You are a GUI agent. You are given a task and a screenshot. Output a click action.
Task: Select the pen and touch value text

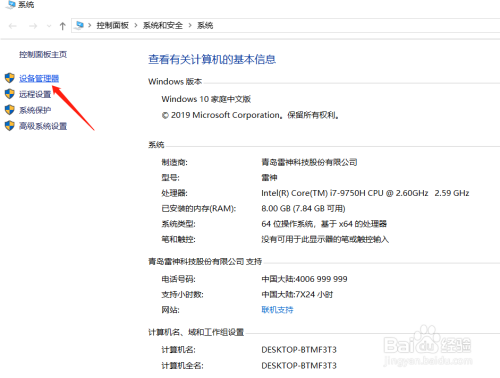coord(325,239)
